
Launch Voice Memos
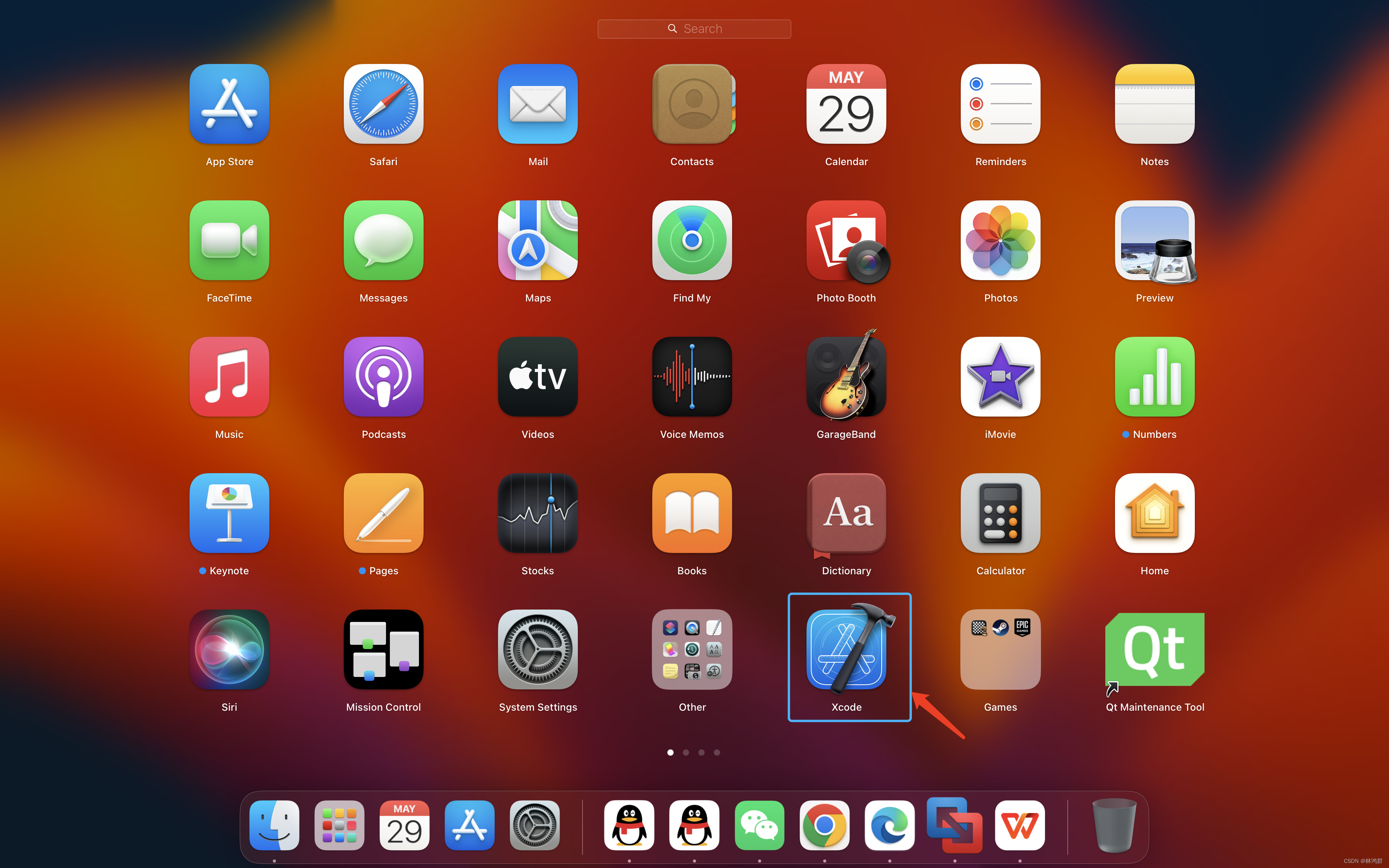pyautogui.click(x=692, y=377)
